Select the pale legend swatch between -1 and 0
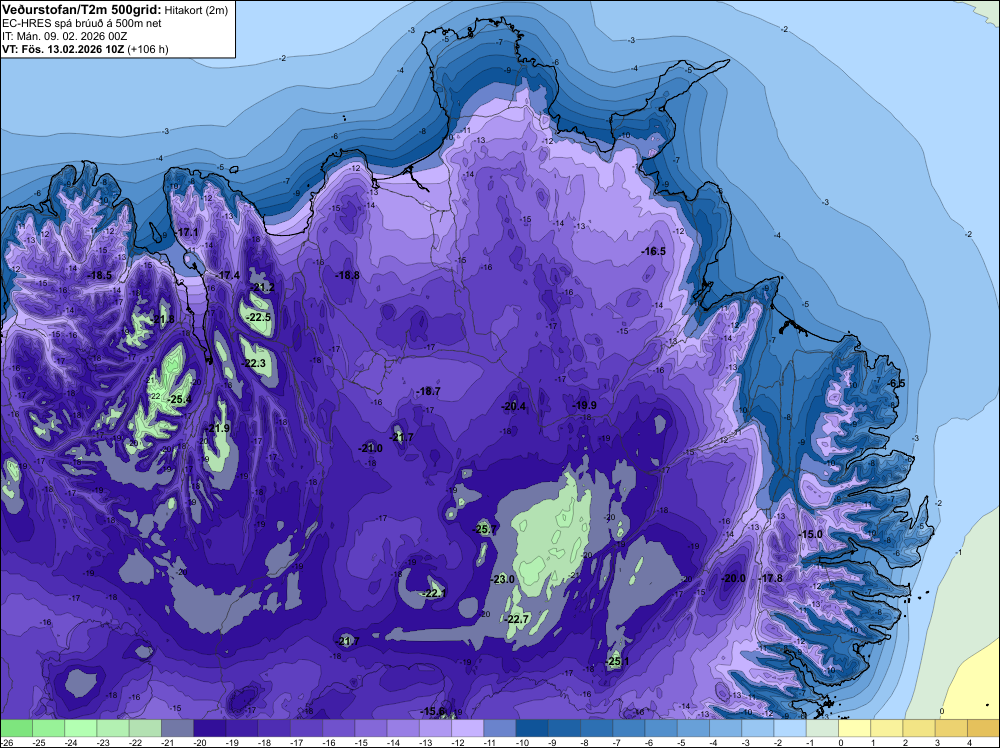Viewport: 1000px width, 748px height. [x=822, y=728]
